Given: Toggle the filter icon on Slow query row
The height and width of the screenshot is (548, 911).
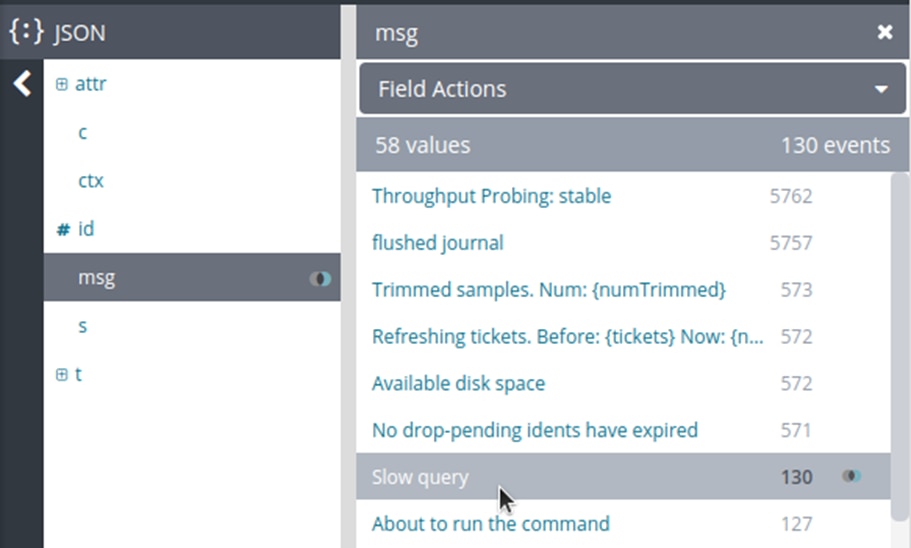Looking at the screenshot, I should tap(851, 476).
